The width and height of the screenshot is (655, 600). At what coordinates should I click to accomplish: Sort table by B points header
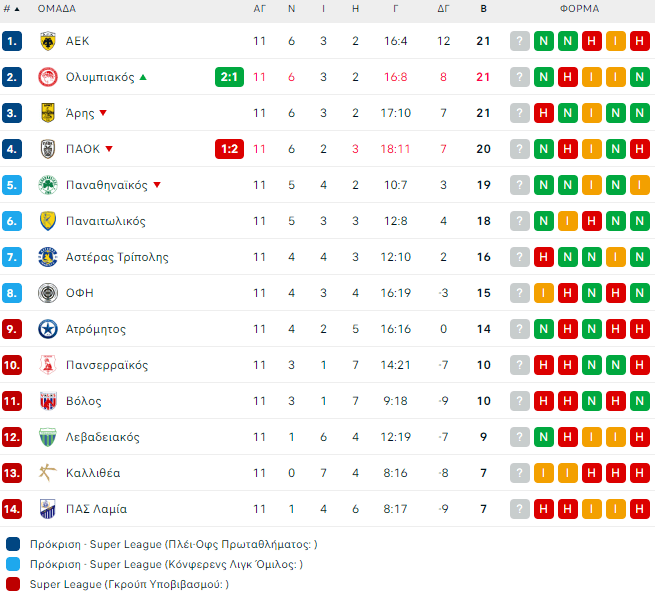(483, 8)
